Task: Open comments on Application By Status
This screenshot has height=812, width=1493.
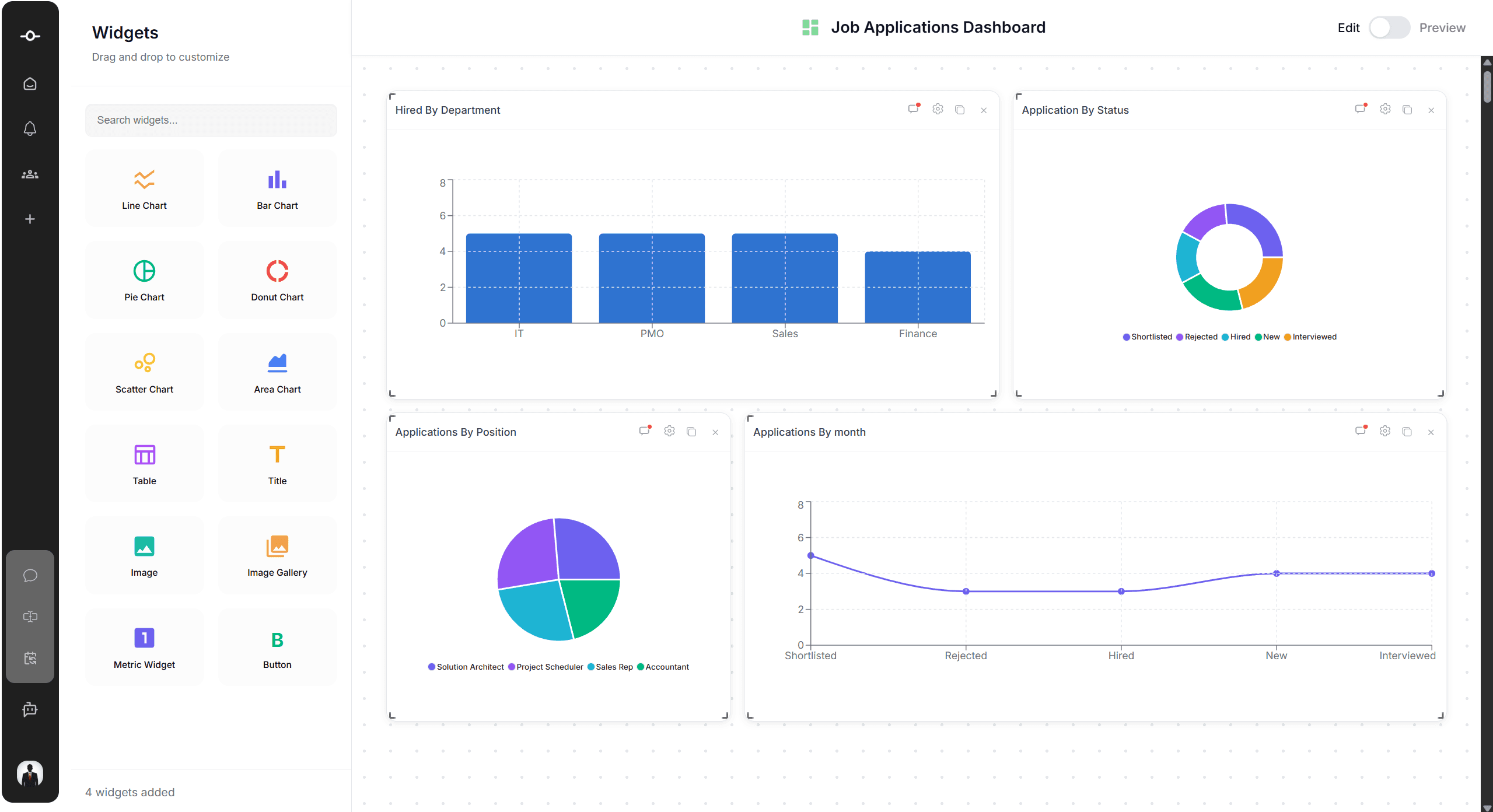Action: click(1361, 109)
